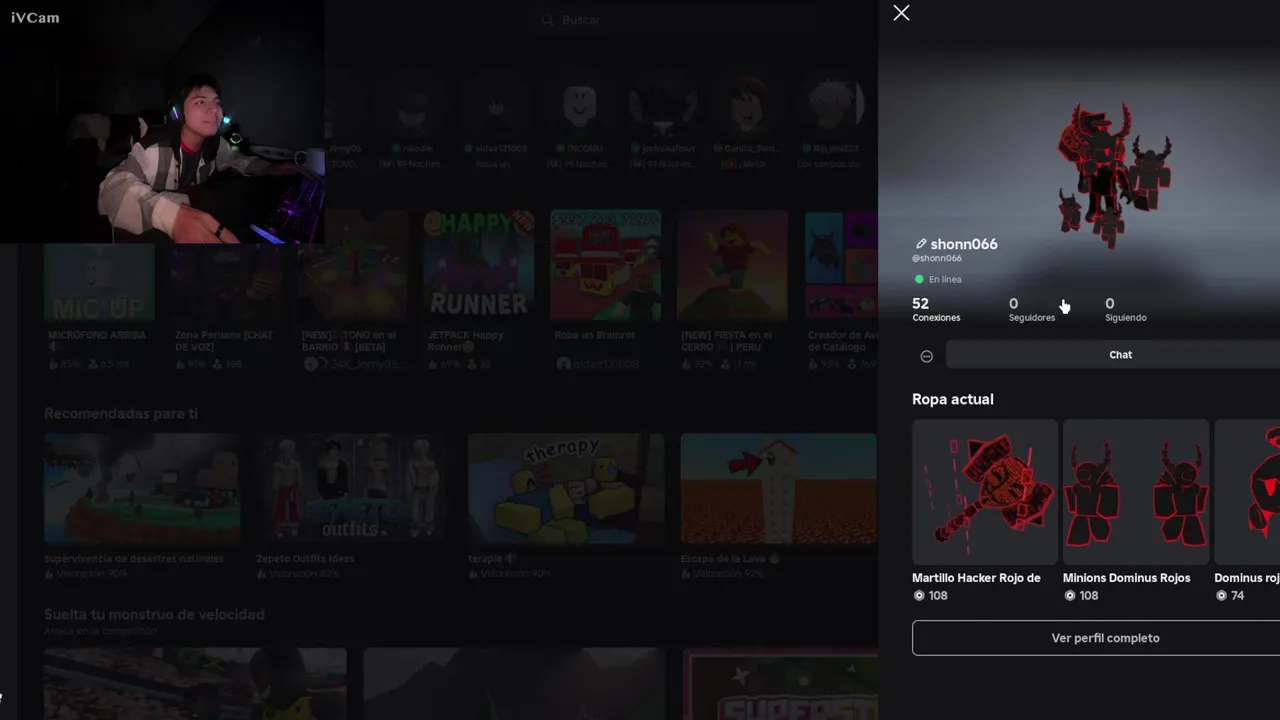Select Martillo Hacker Rojo item thumbnail

pyautogui.click(x=984, y=492)
